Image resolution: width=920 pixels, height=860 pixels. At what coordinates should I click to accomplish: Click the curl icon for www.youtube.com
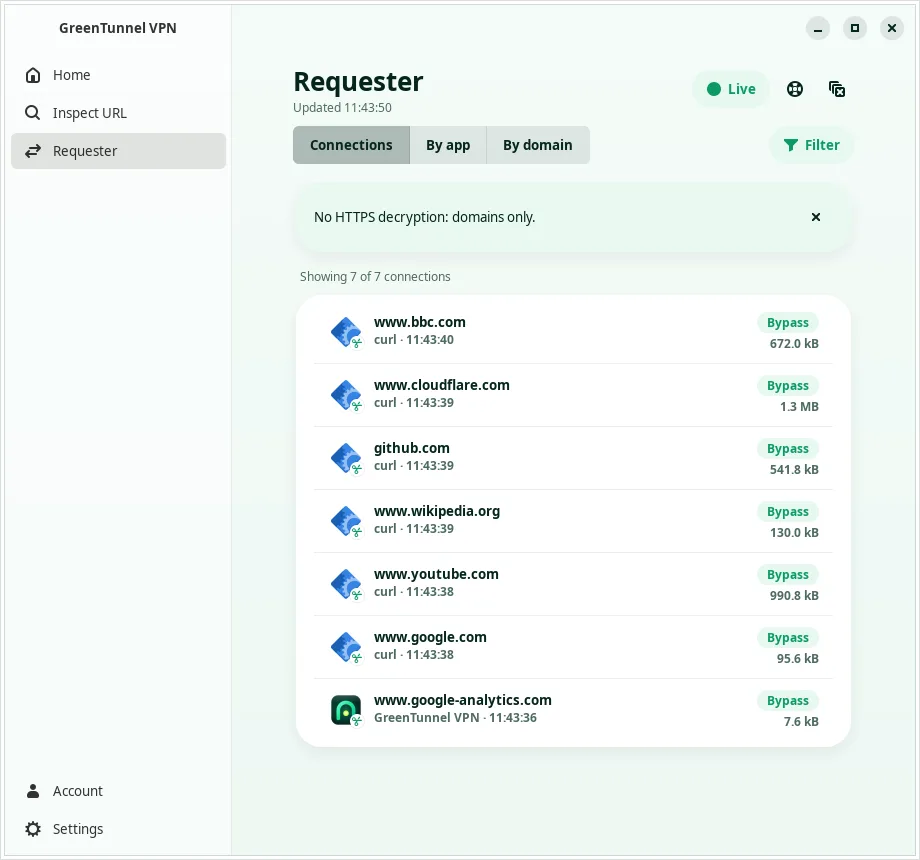coord(346,584)
